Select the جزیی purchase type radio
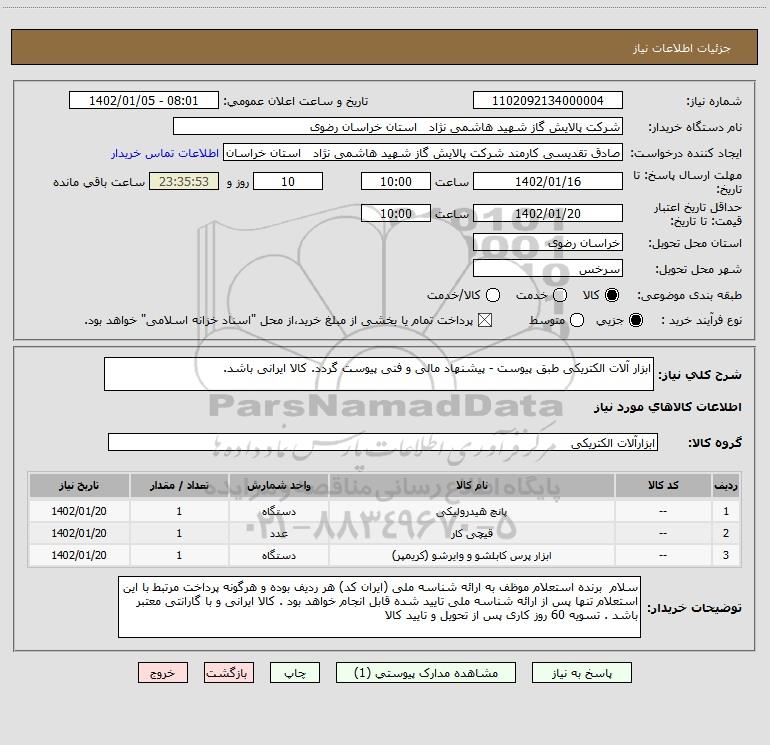The width and height of the screenshot is (770, 745). [x=635, y=320]
